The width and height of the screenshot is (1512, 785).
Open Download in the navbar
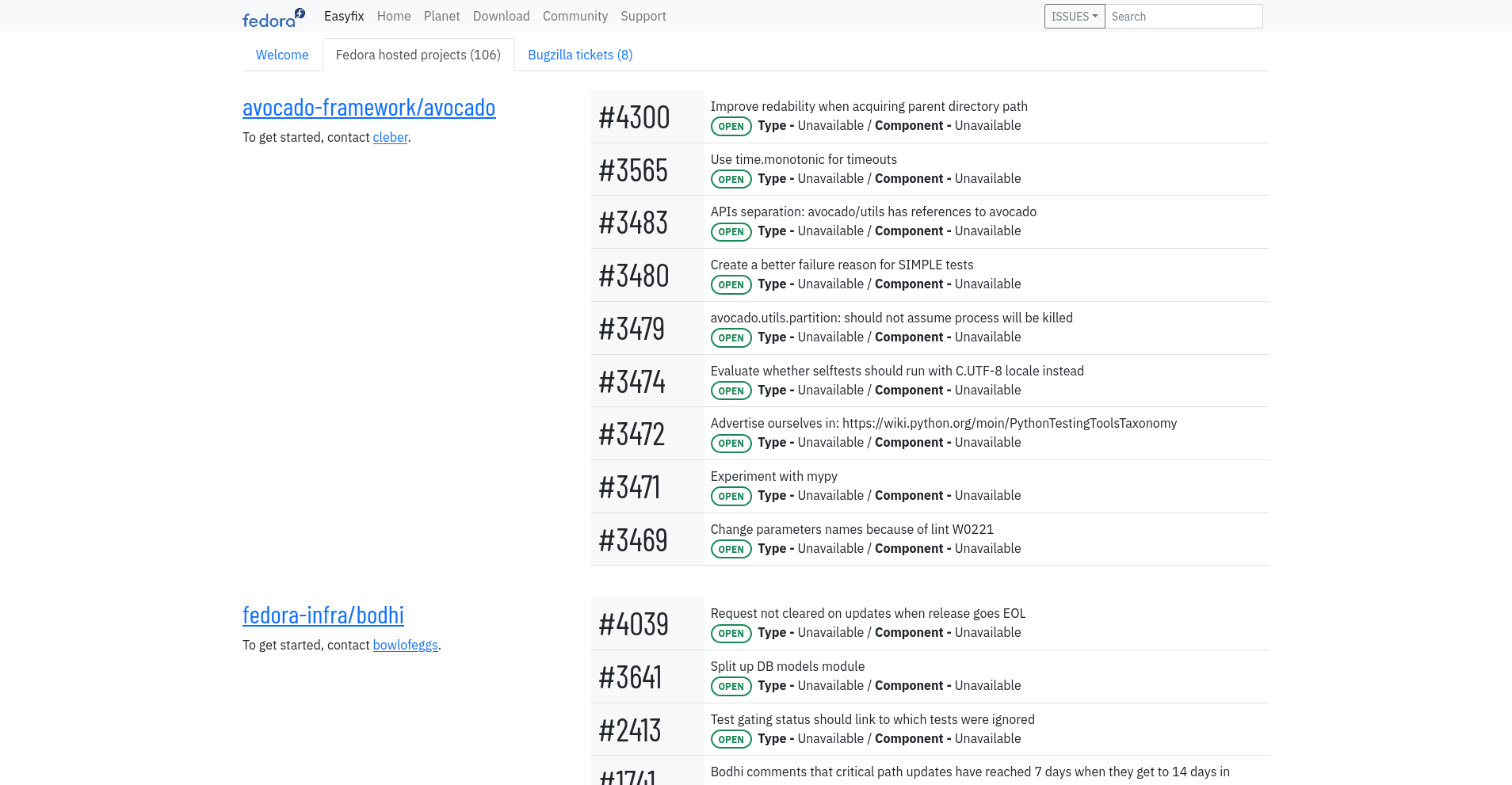[x=502, y=16]
